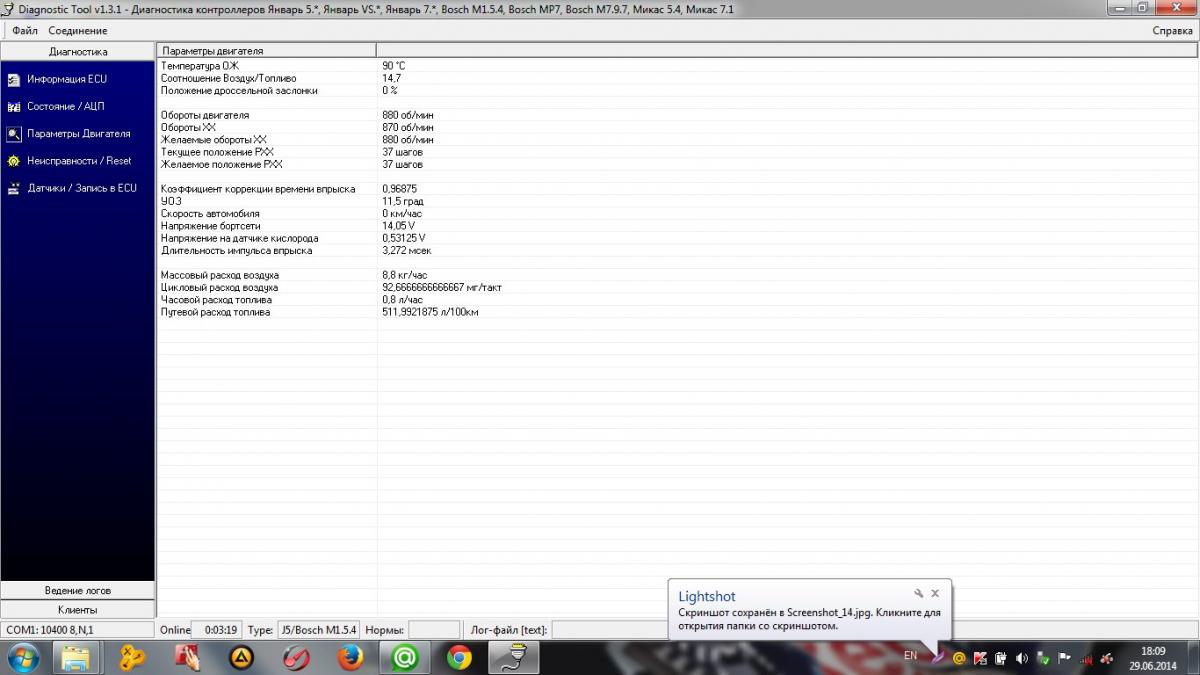Open the Датчики / Запись в ECU icon
This screenshot has height=675, width=1200.
click(14, 188)
